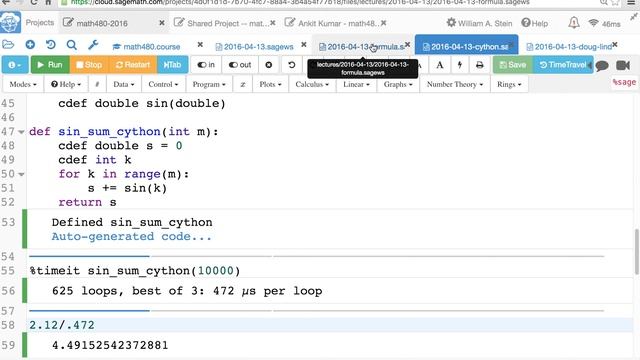Toggle input visibility with 'in' button
Screen dimensions: 640x360
point(206,65)
